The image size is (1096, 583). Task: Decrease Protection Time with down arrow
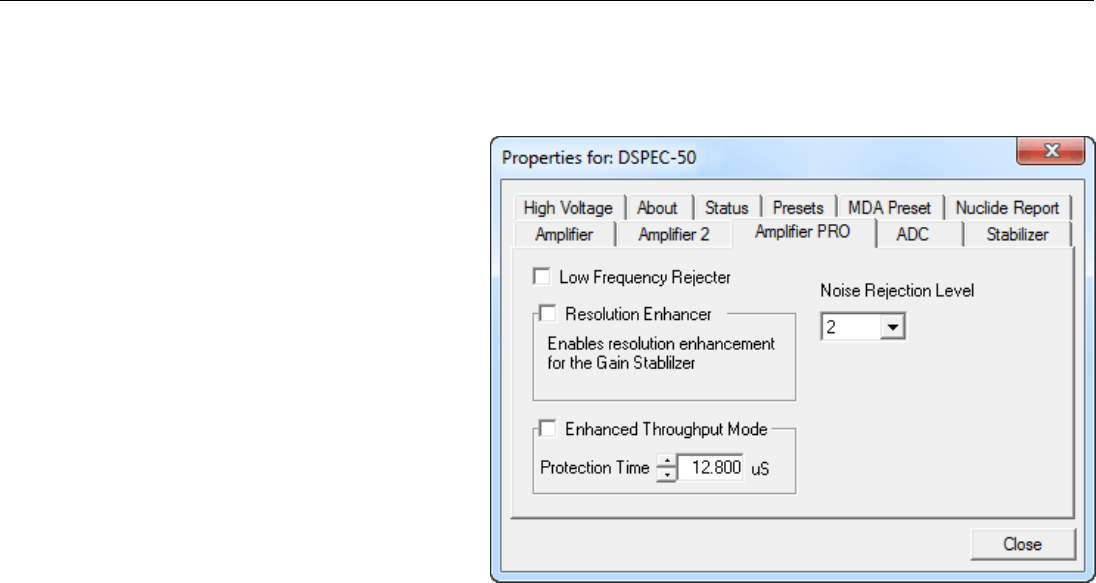coord(668,474)
